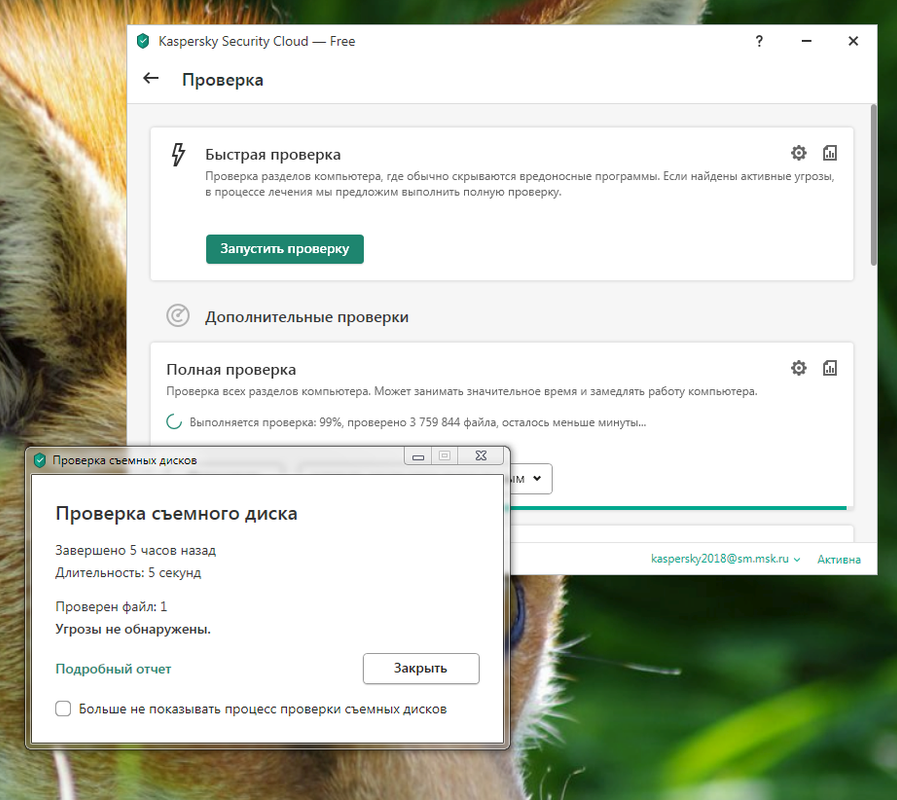
Task: Open the Подробный отчет link
Action: tap(113, 669)
